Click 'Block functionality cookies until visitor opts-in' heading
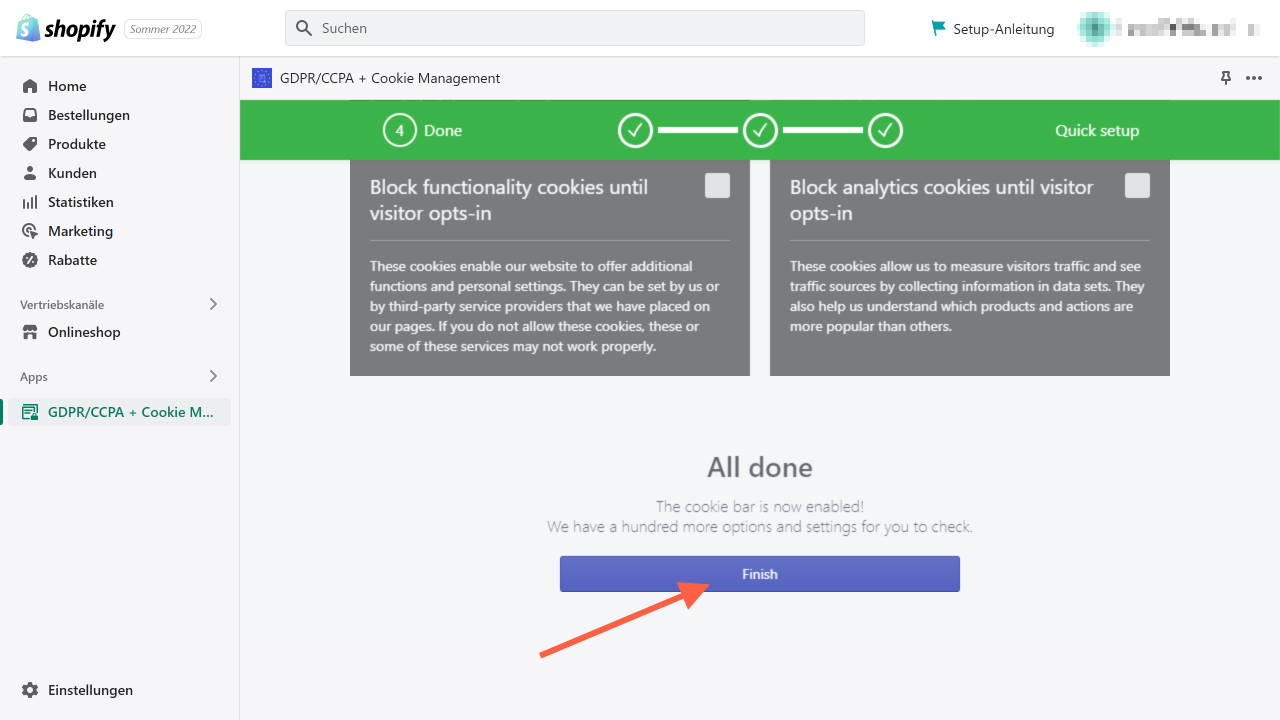The height and width of the screenshot is (720, 1280). (509, 200)
